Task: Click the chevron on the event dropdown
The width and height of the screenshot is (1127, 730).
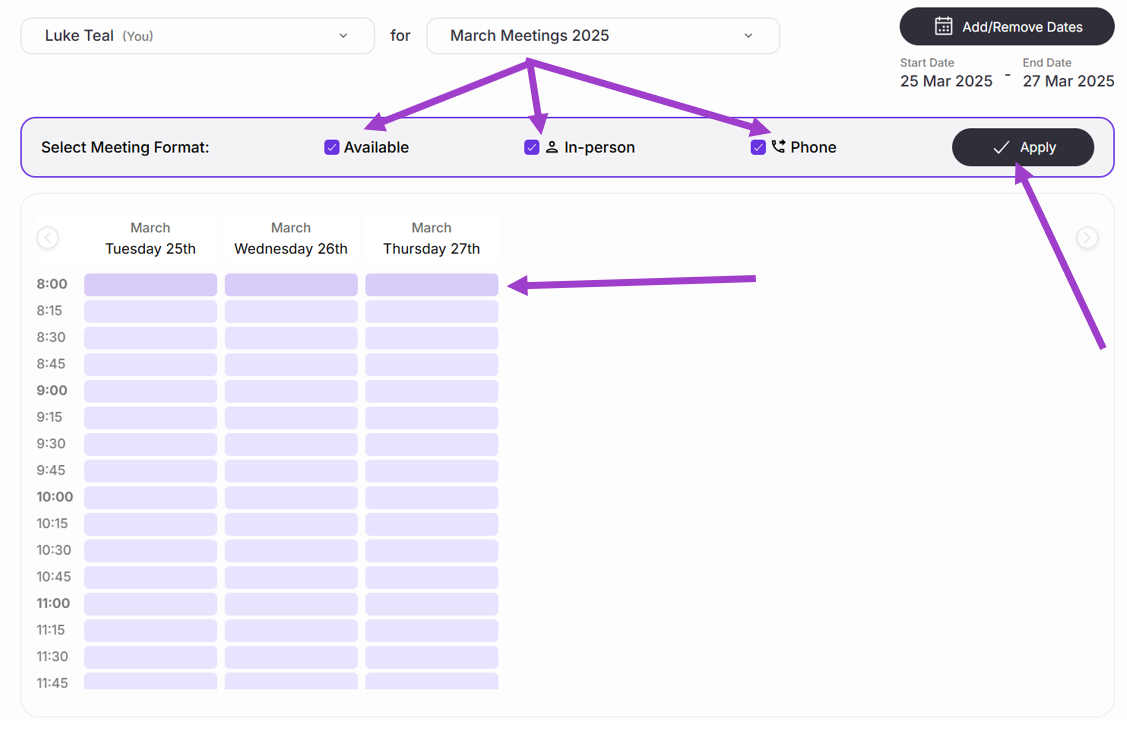Action: (x=748, y=36)
